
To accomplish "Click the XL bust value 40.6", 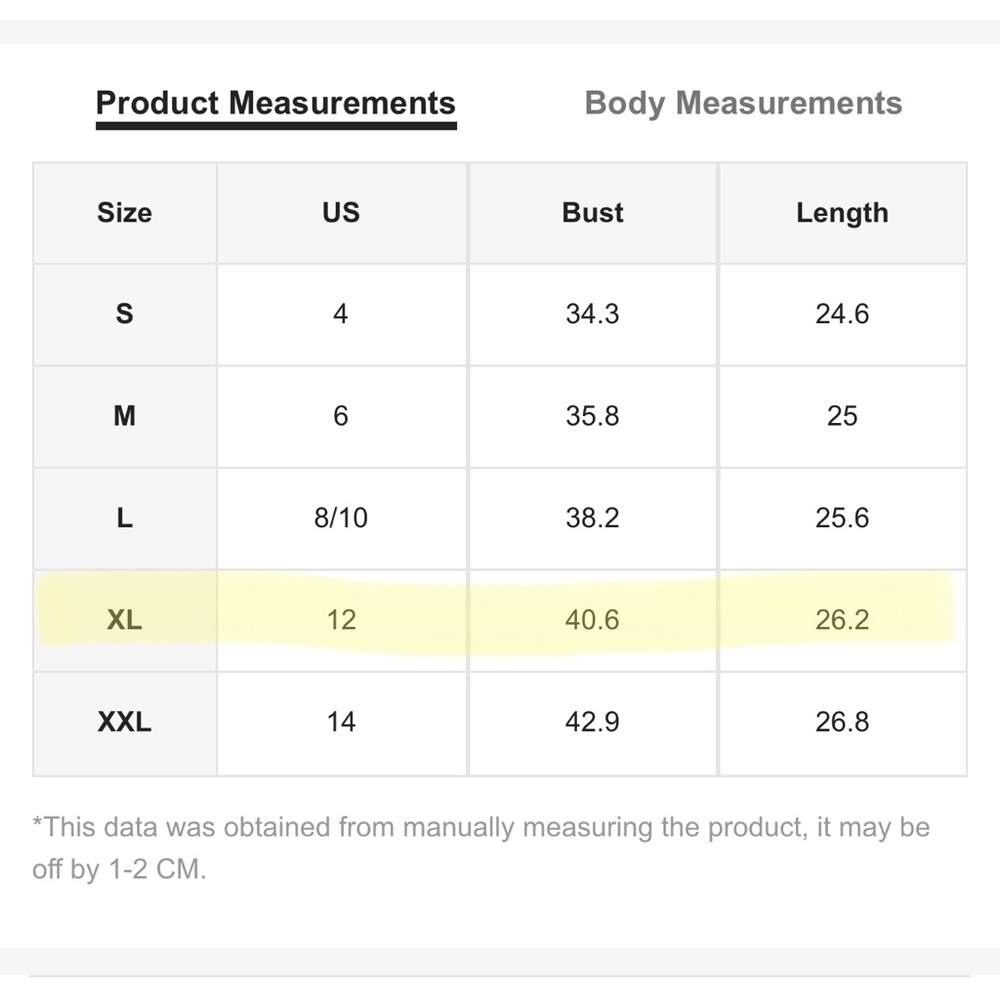I will pos(592,620).
